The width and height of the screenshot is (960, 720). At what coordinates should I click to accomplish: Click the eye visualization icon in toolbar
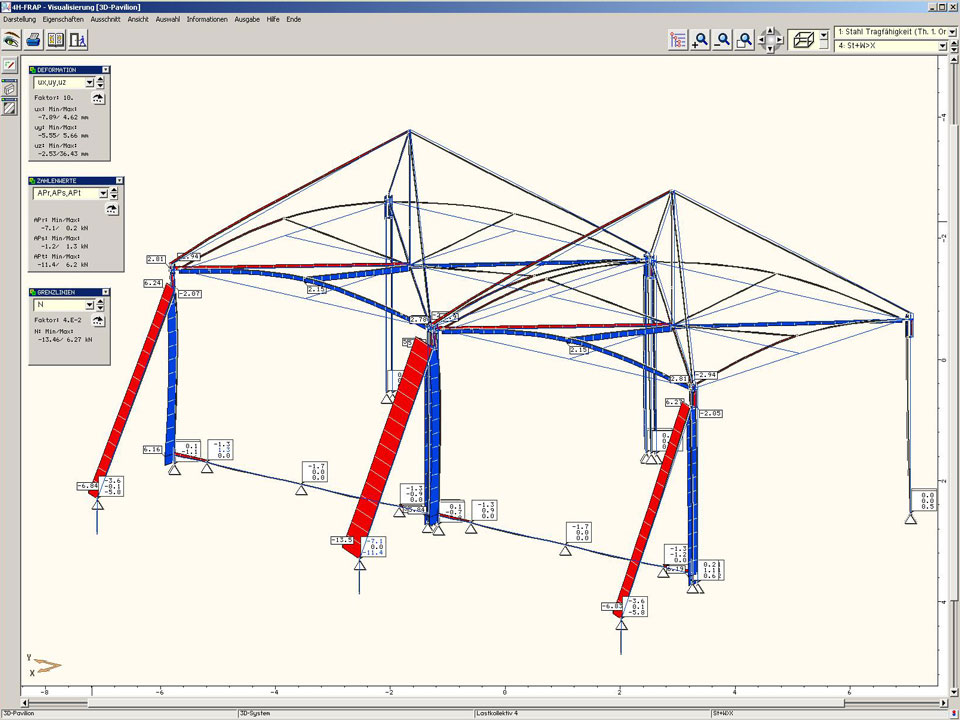pos(12,40)
